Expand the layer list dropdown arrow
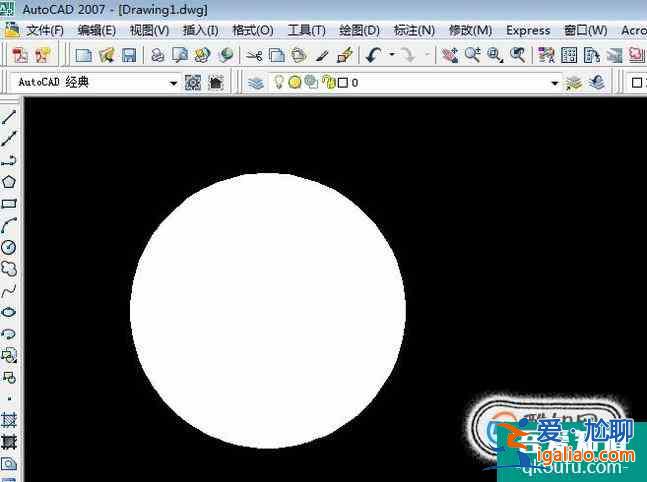This screenshot has width=647, height=482. [555, 83]
